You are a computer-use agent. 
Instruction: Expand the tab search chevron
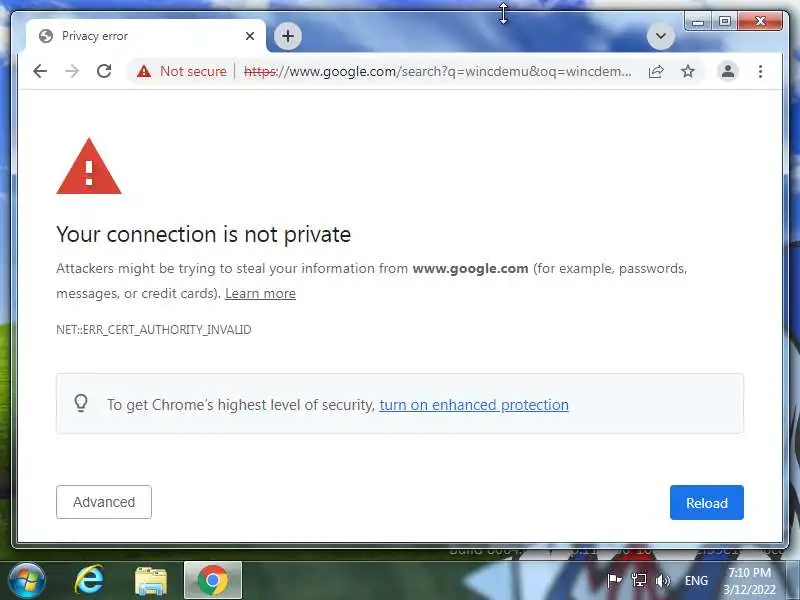pyautogui.click(x=661, y=36)
